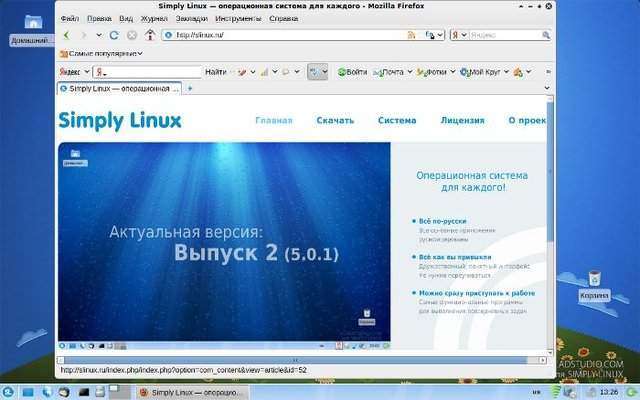
Task: Open the history dropdown next to the navigation arrows
Action: pyautogui.click(x=99, y=35)
